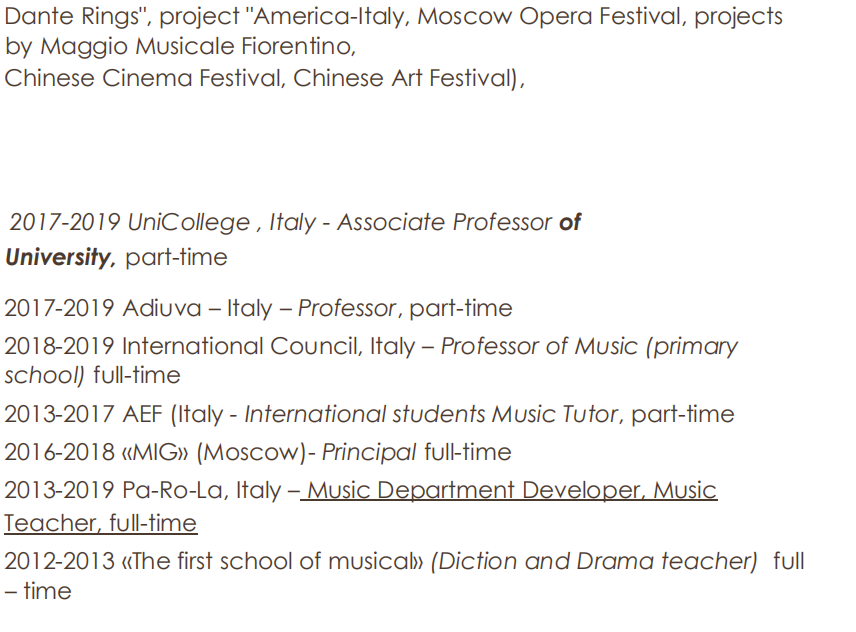This screenshot has width=856, height=632.
Task: Click the "Chinese Cinema Festival" text
Action: [x=146, y=78]
